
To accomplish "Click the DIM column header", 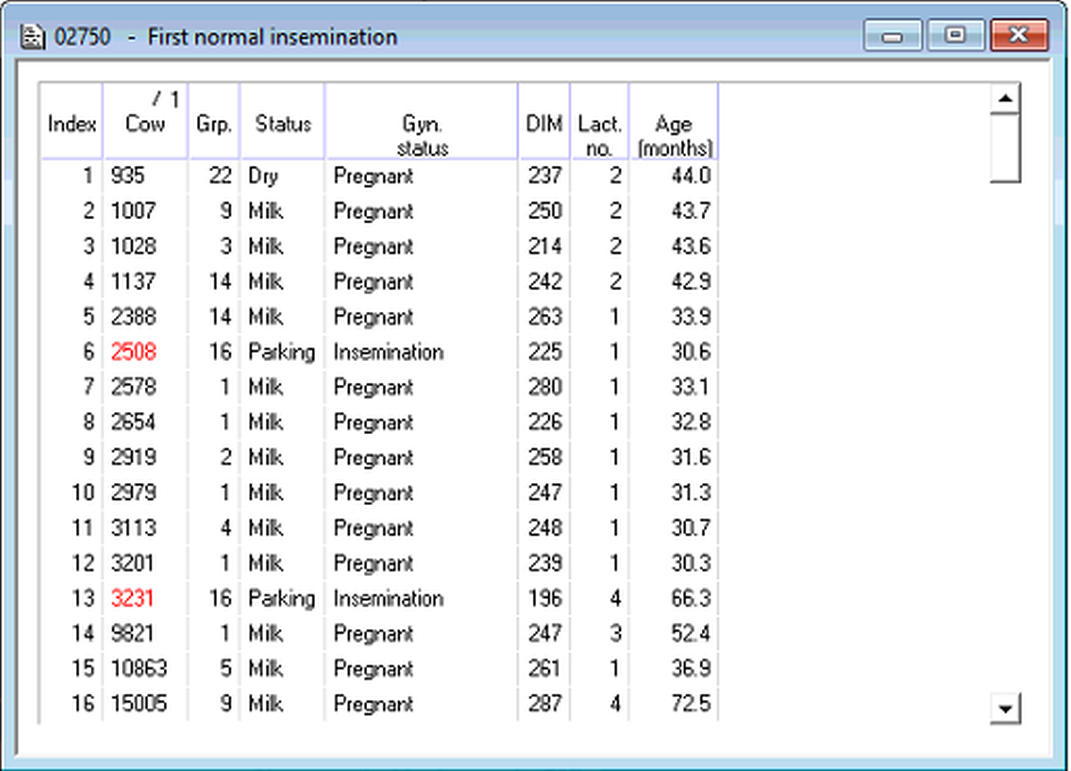I will click(544, 123).
